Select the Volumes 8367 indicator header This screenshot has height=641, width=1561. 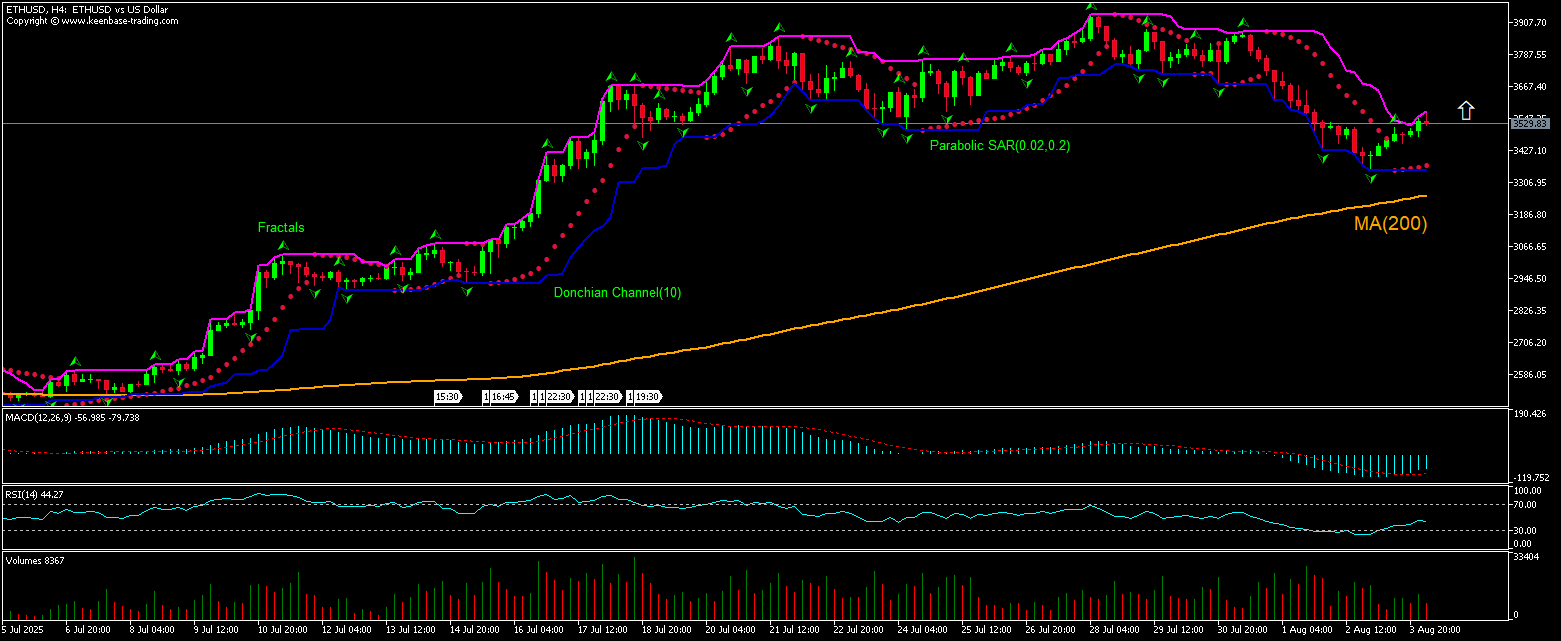pyautogui.click(x=35, y=560)
